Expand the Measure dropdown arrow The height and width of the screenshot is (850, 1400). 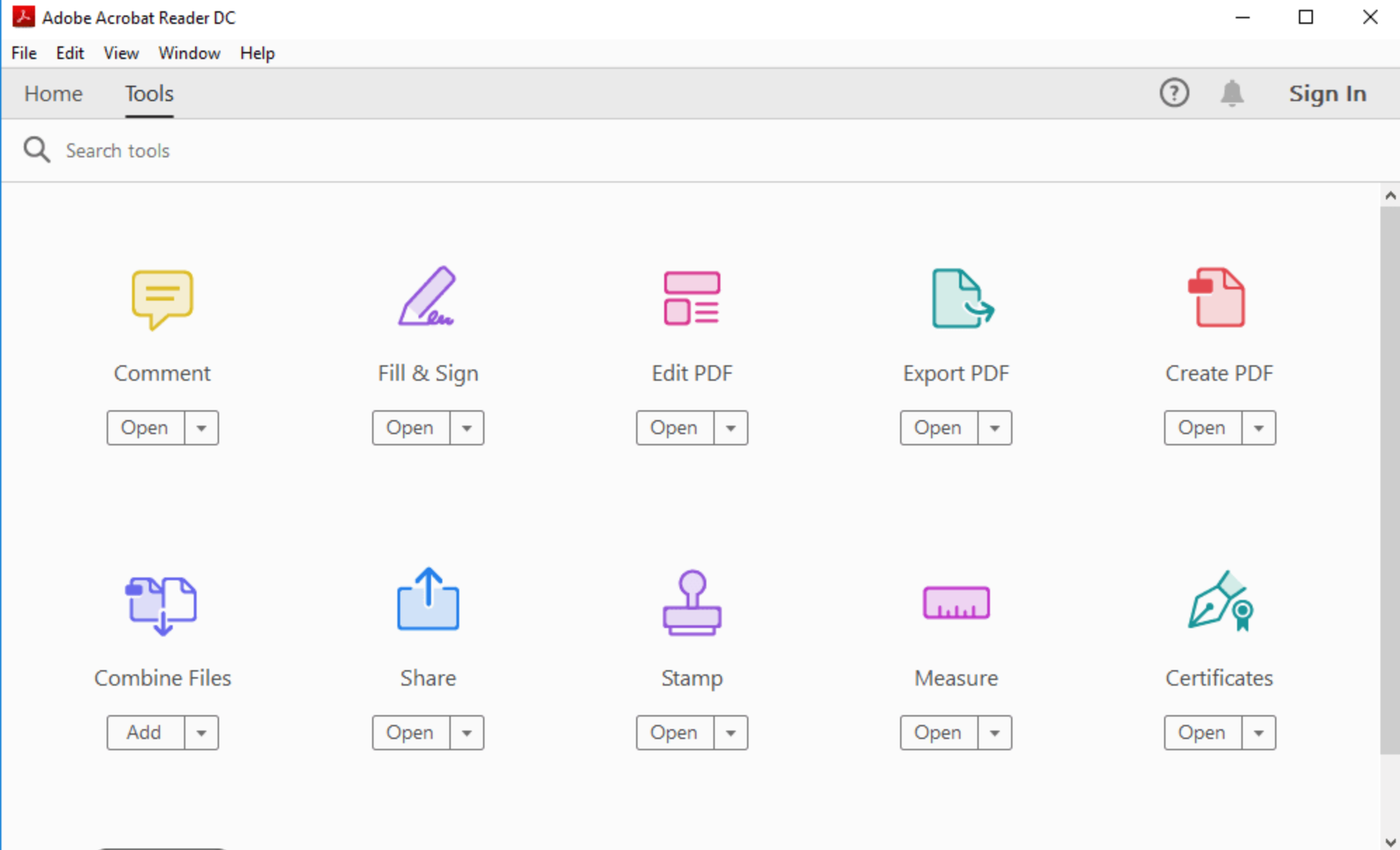coord(995,733)
